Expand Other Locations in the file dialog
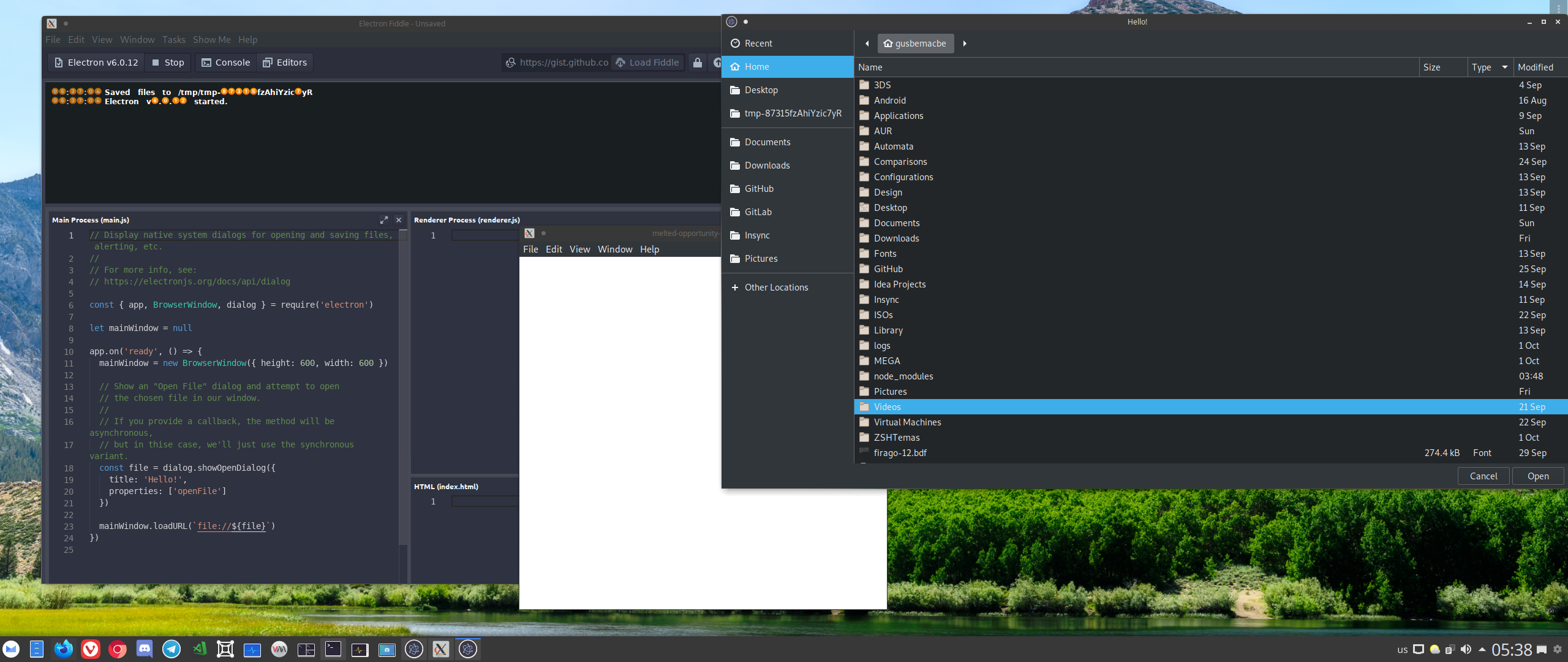Viewport: 1568px width, 662px height. (776, 287)
